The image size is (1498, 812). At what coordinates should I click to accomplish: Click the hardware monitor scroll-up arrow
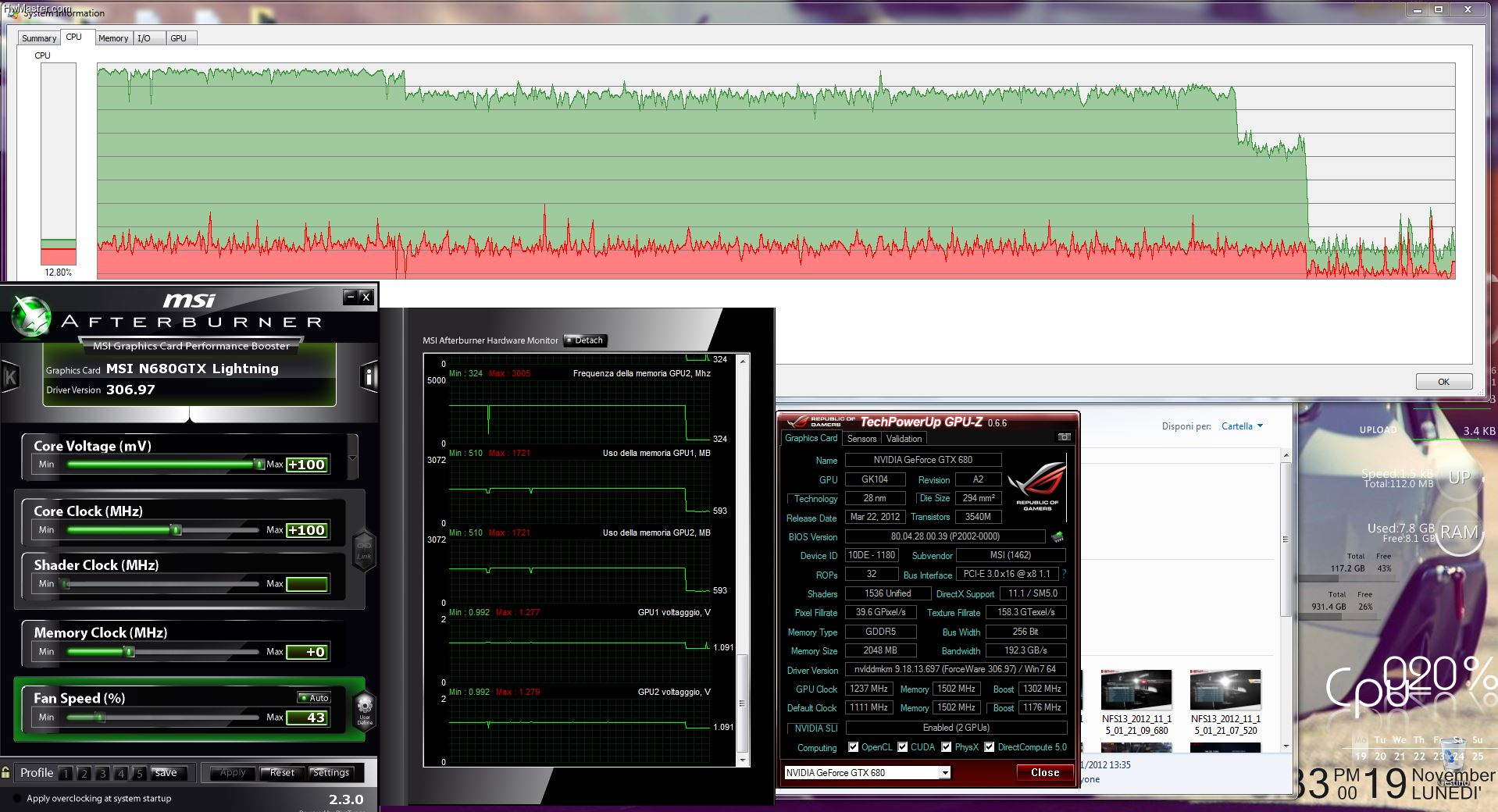[743, 360]
